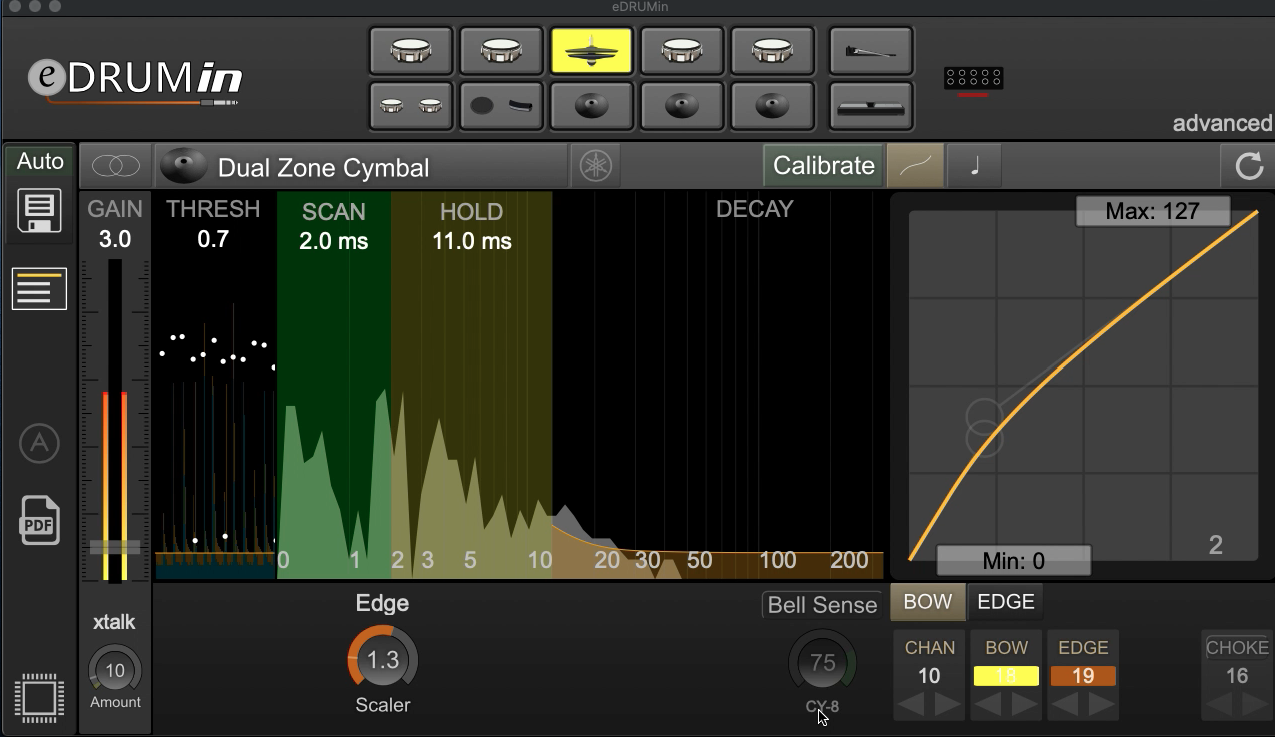Switch to the EDGE tab
The width and height of the screenshot is (1275, 737).
[x=1005, y=602]
